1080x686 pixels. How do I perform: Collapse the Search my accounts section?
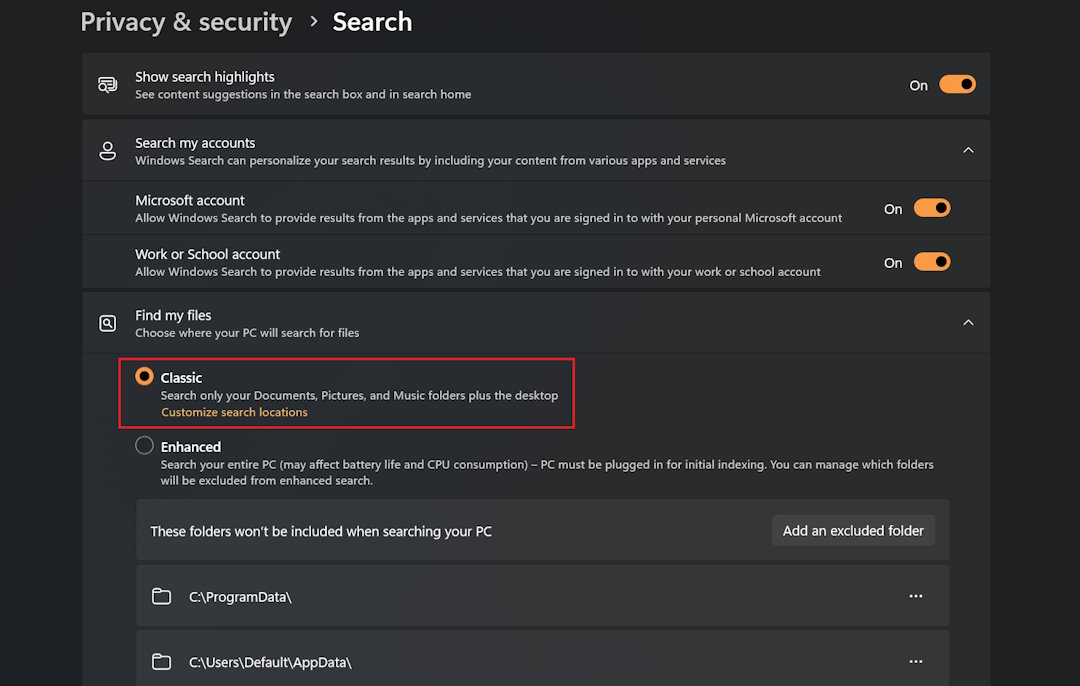967,150
